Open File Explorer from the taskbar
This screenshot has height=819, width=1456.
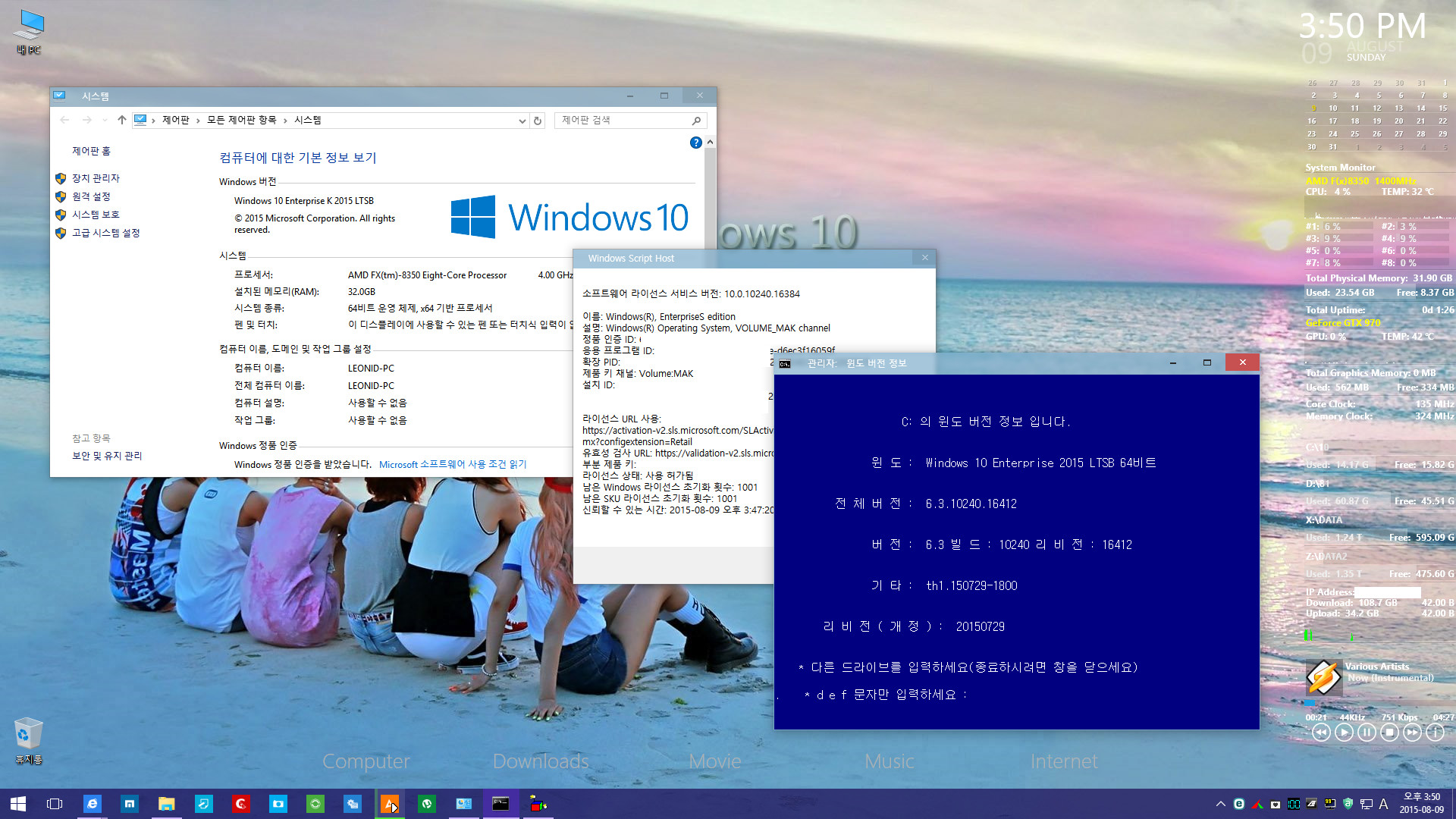tap(167, 804)
